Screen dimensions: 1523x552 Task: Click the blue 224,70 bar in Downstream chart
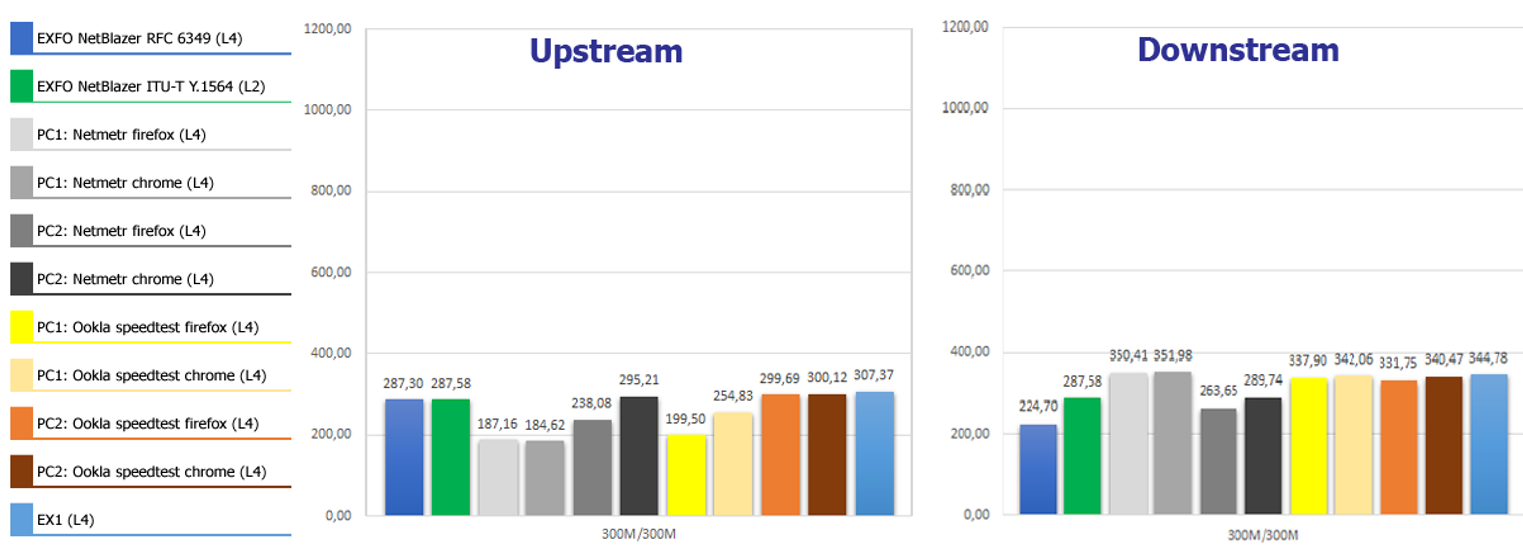[x=1038, y=469]
